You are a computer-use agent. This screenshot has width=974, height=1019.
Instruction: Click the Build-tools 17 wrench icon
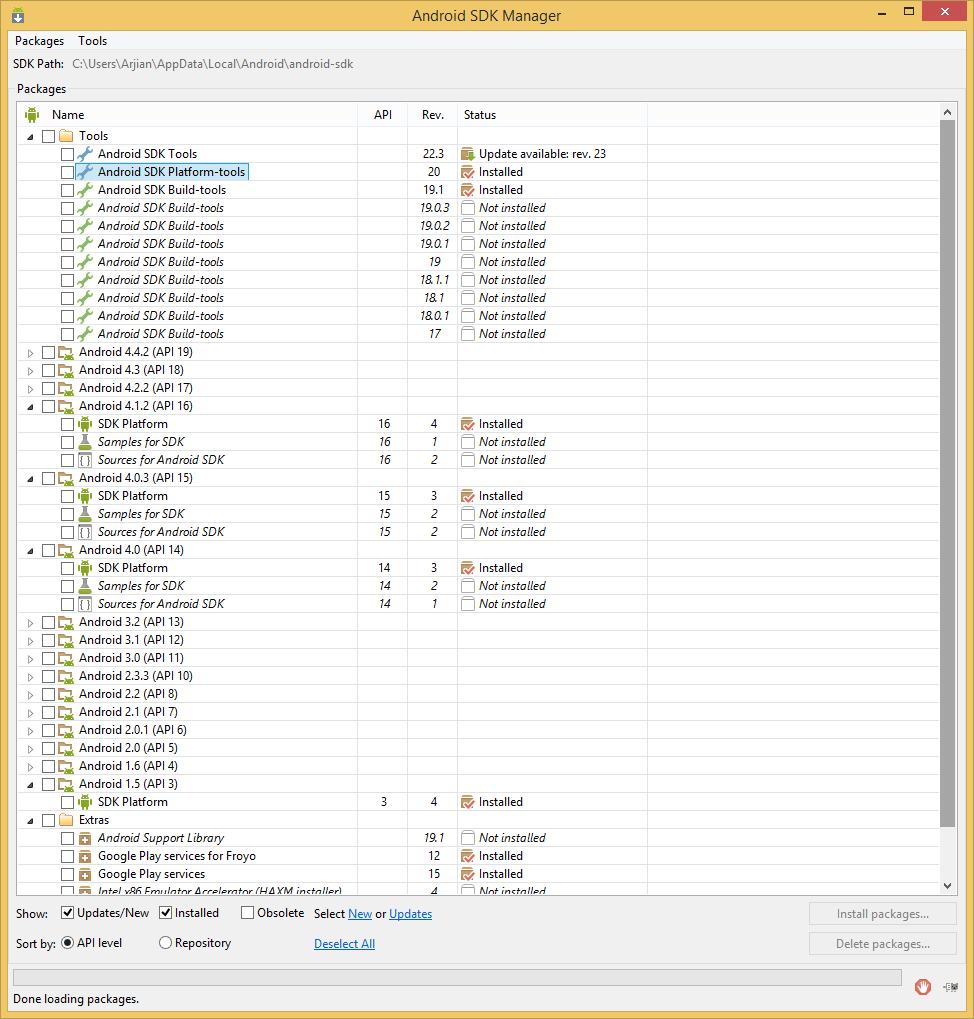tap(85, 334)
